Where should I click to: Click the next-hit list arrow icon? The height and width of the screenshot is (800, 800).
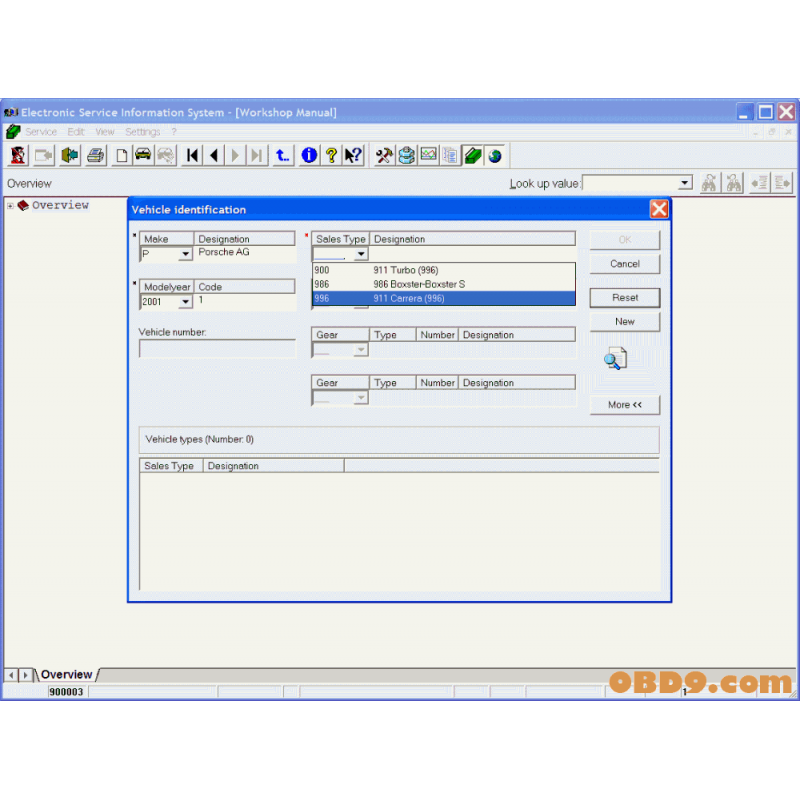(x=782, y=183)
